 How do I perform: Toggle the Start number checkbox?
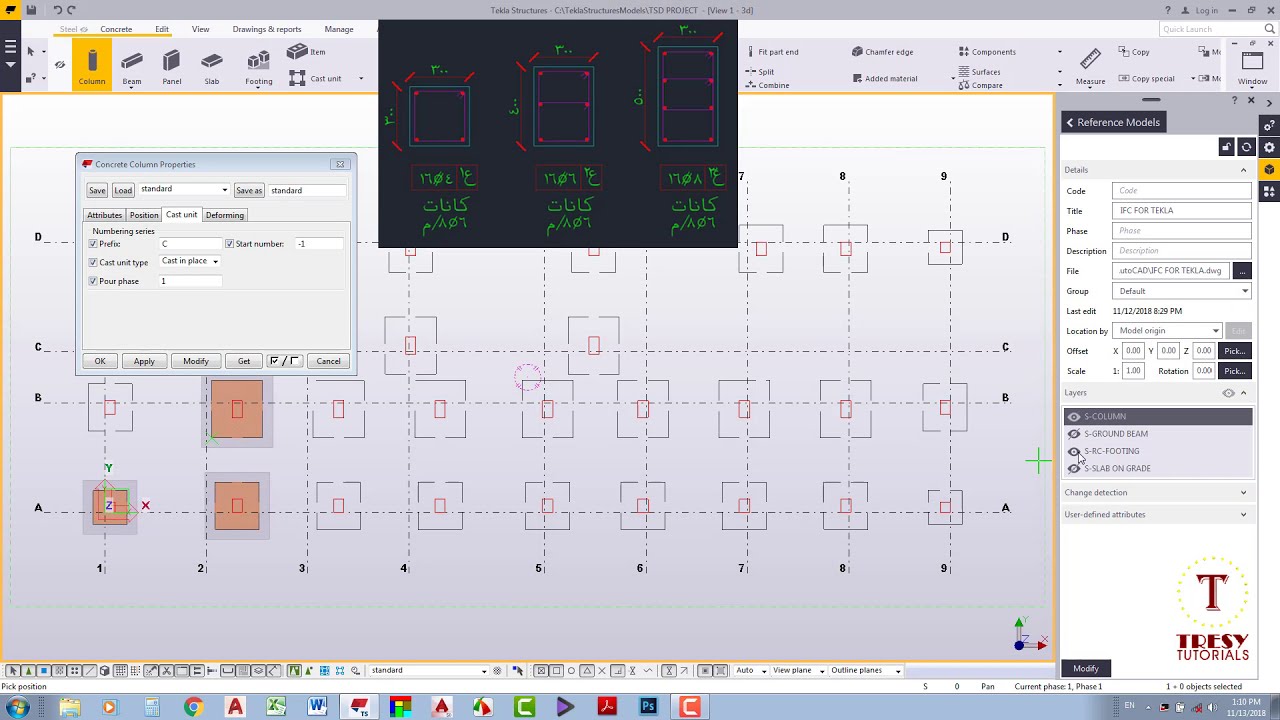pos(229,244)
